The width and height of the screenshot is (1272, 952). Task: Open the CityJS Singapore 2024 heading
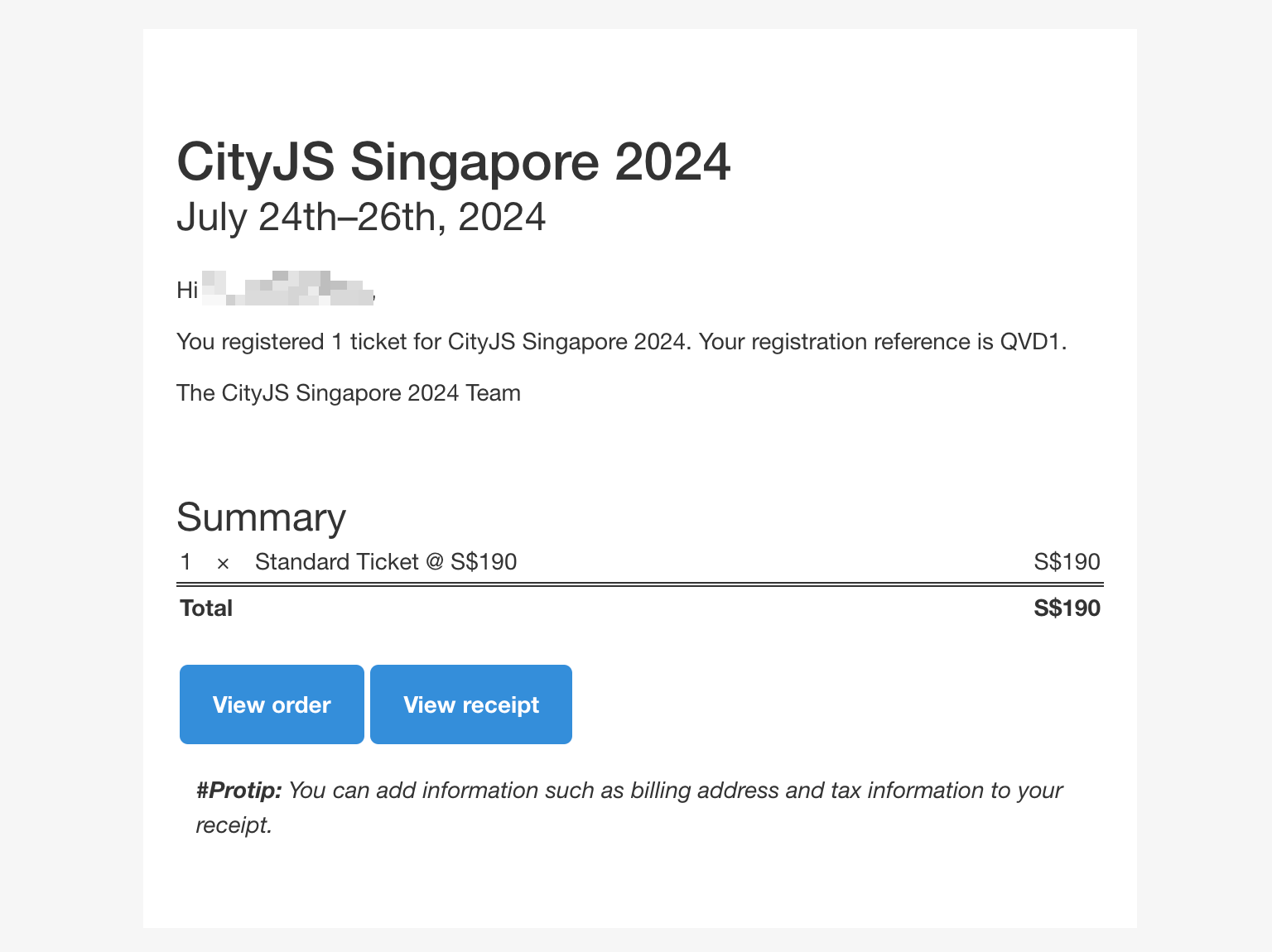454,162
